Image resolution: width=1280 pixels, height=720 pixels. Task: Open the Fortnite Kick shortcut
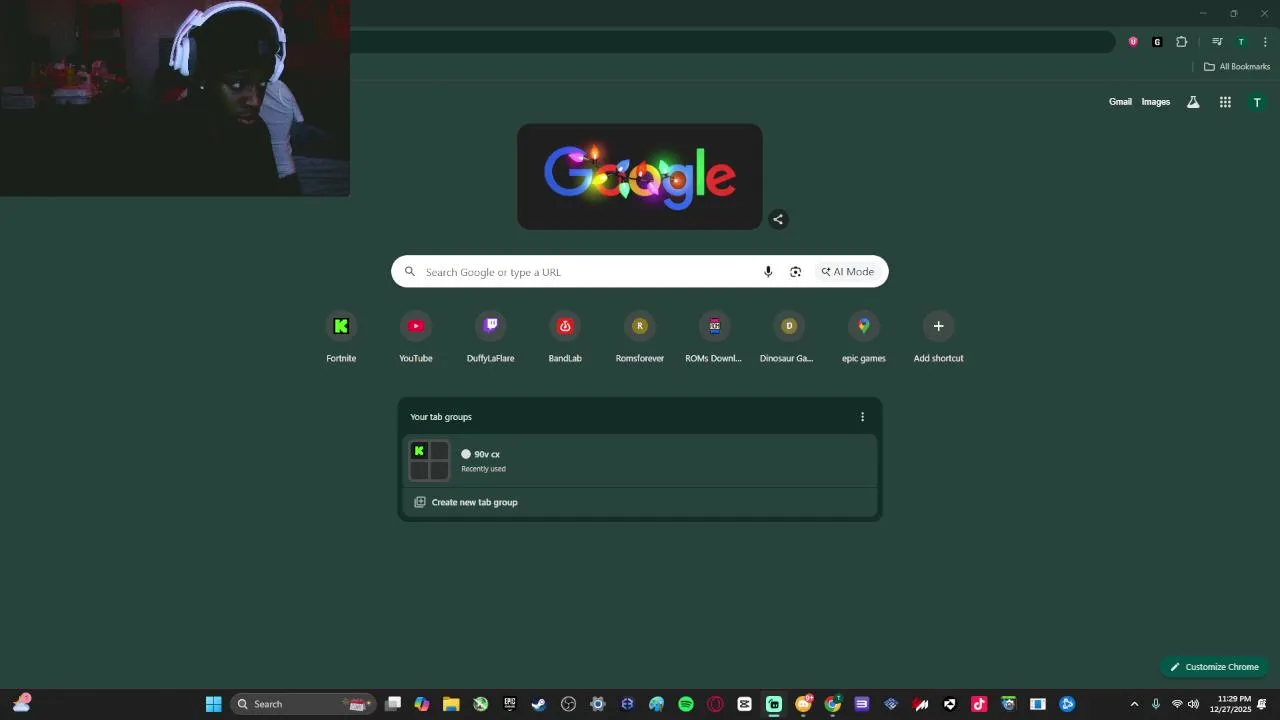(x=341, y=338)
